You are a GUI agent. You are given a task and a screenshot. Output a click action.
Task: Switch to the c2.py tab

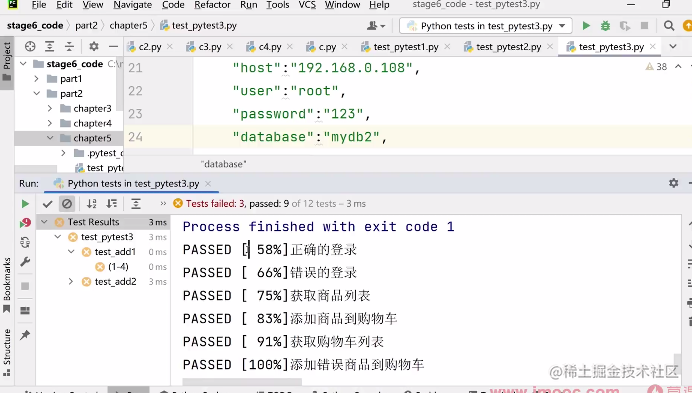click(150, 47)
